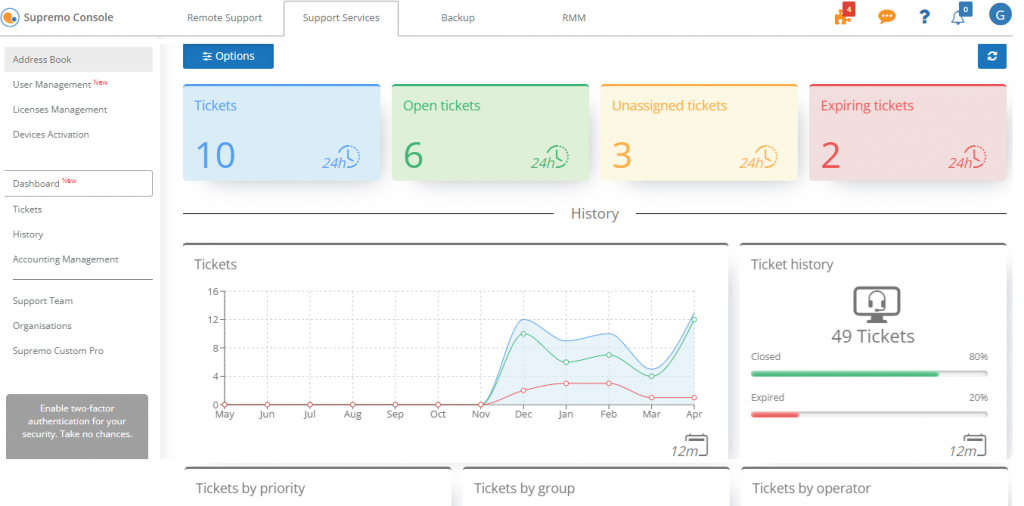The height and width of the screenshot is (506, 1024).
Task: Open the RMM tab
Action: coord(573,18)
